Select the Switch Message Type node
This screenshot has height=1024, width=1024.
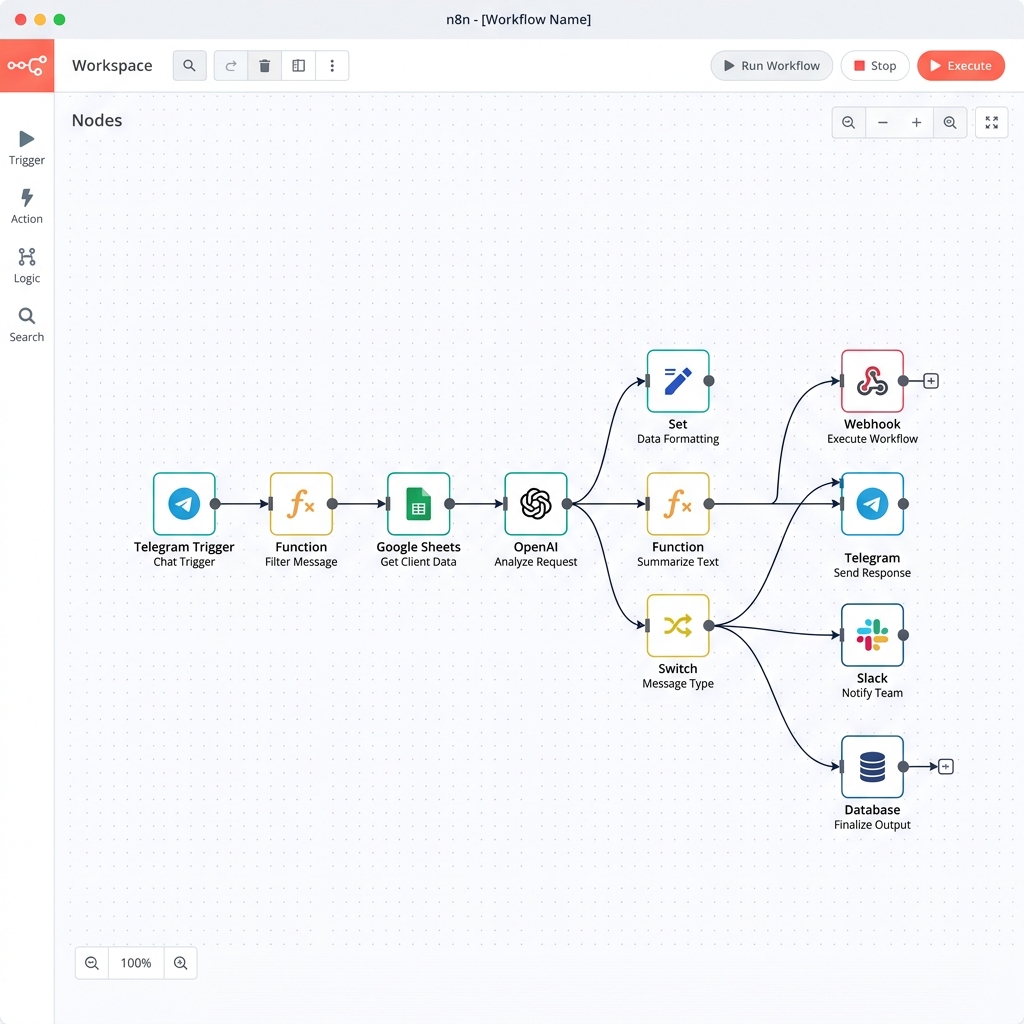[x=678, y=626]
